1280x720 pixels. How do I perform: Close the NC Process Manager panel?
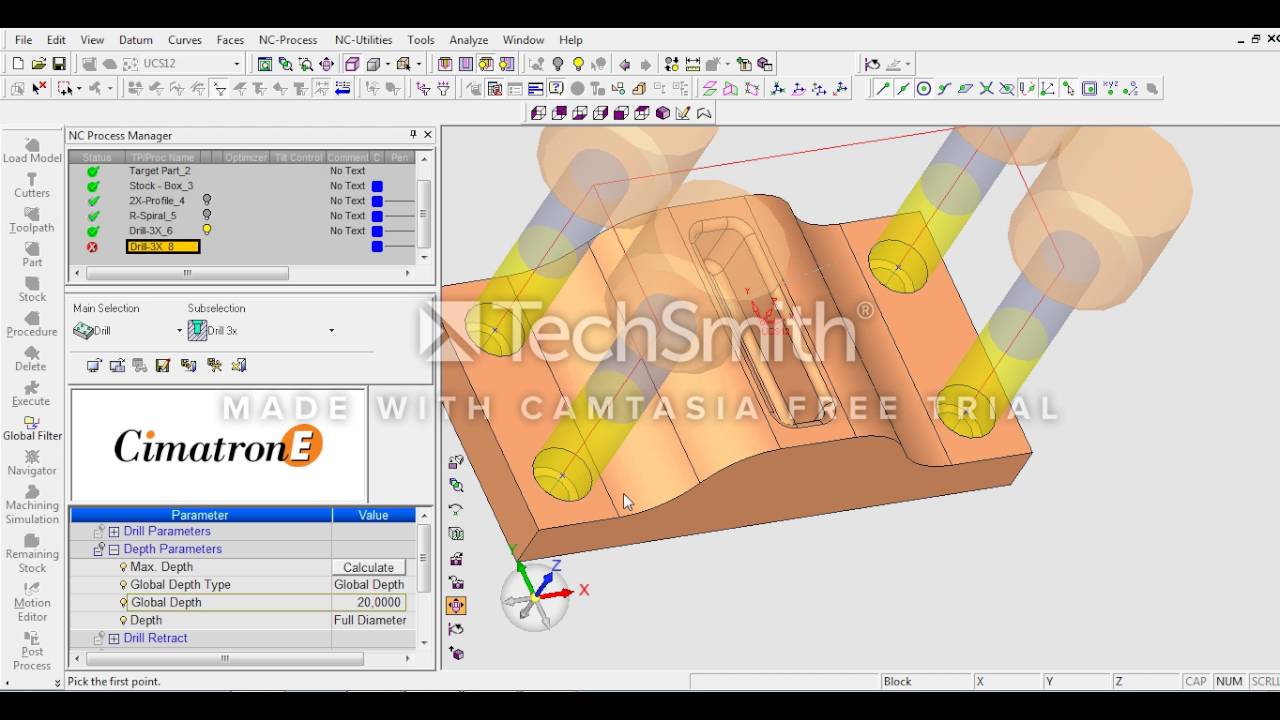(428, 134)
